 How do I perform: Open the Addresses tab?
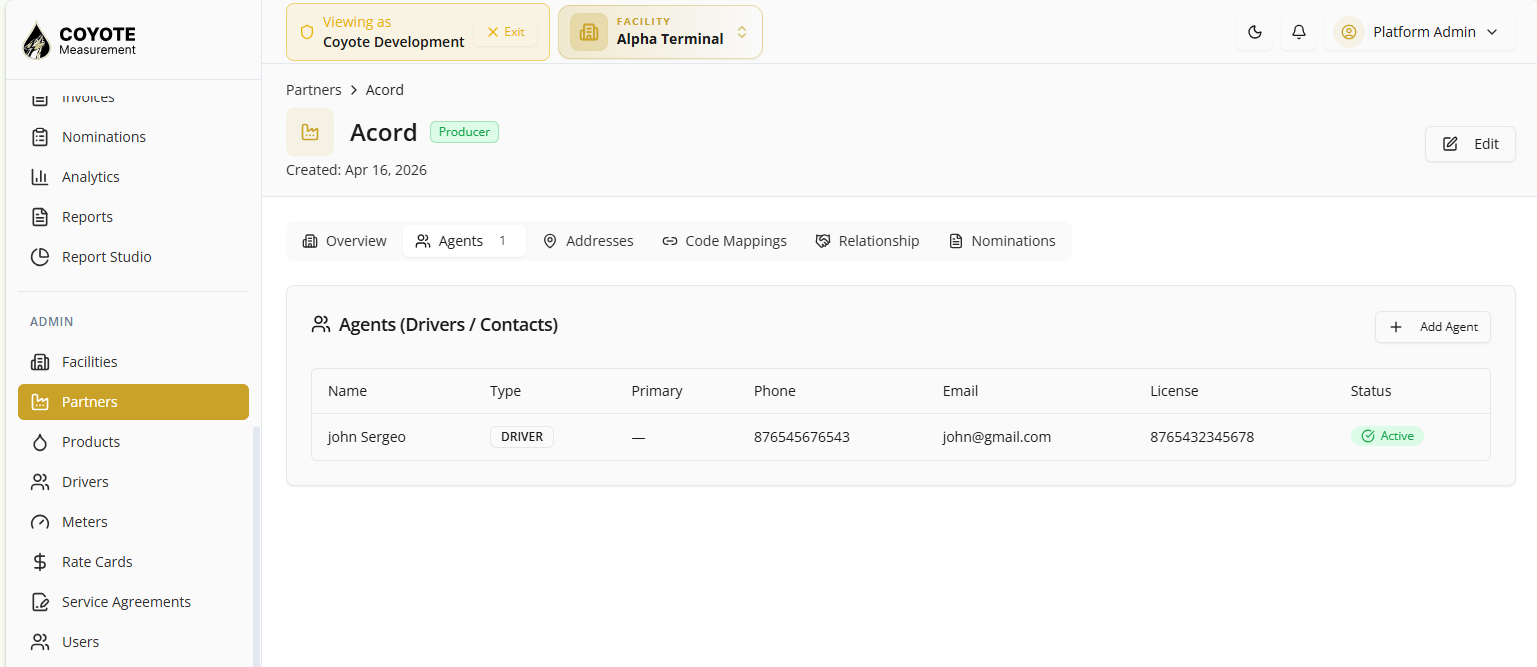click(588, 241)
